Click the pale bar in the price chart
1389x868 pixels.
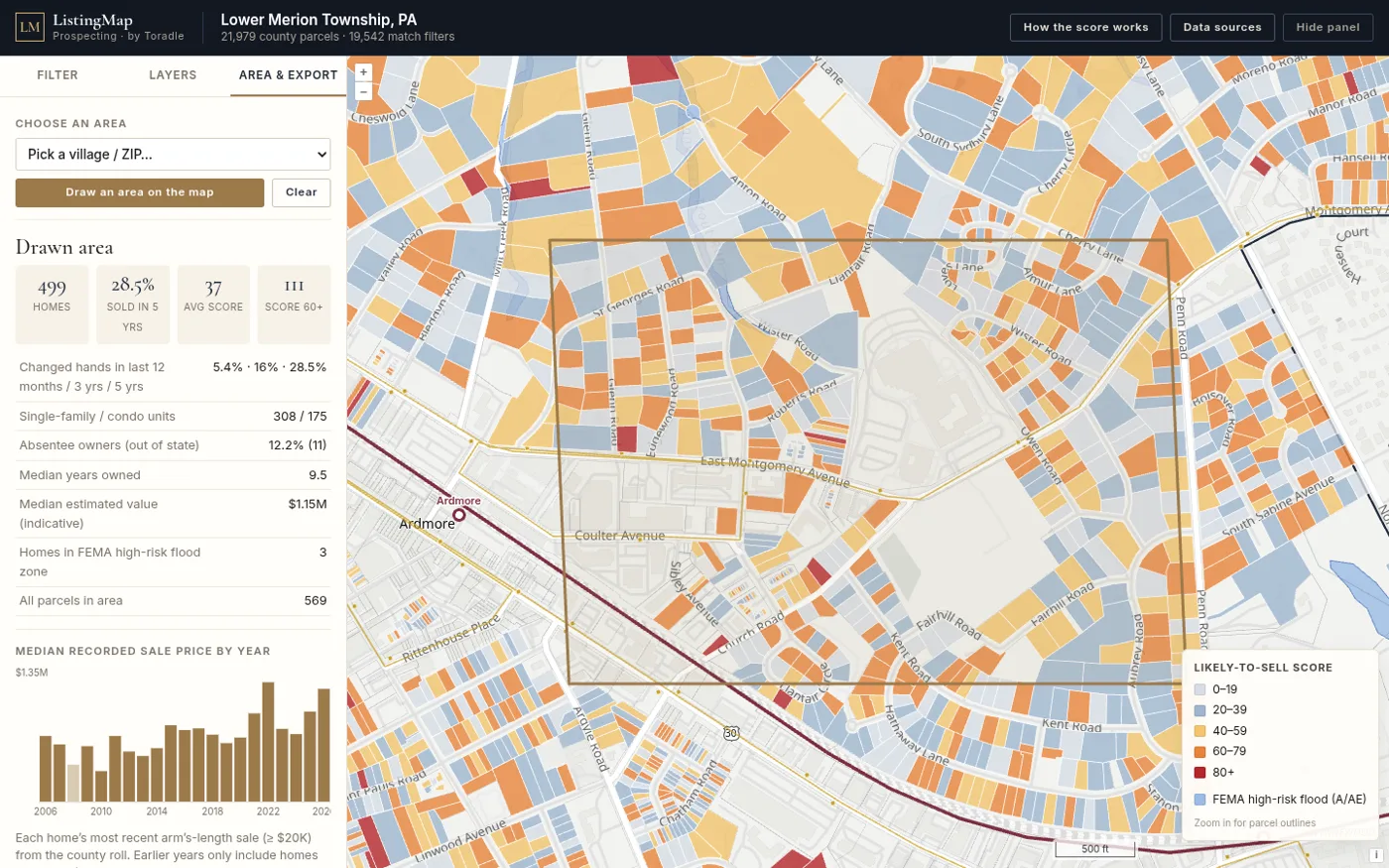(x=73, y=783)
